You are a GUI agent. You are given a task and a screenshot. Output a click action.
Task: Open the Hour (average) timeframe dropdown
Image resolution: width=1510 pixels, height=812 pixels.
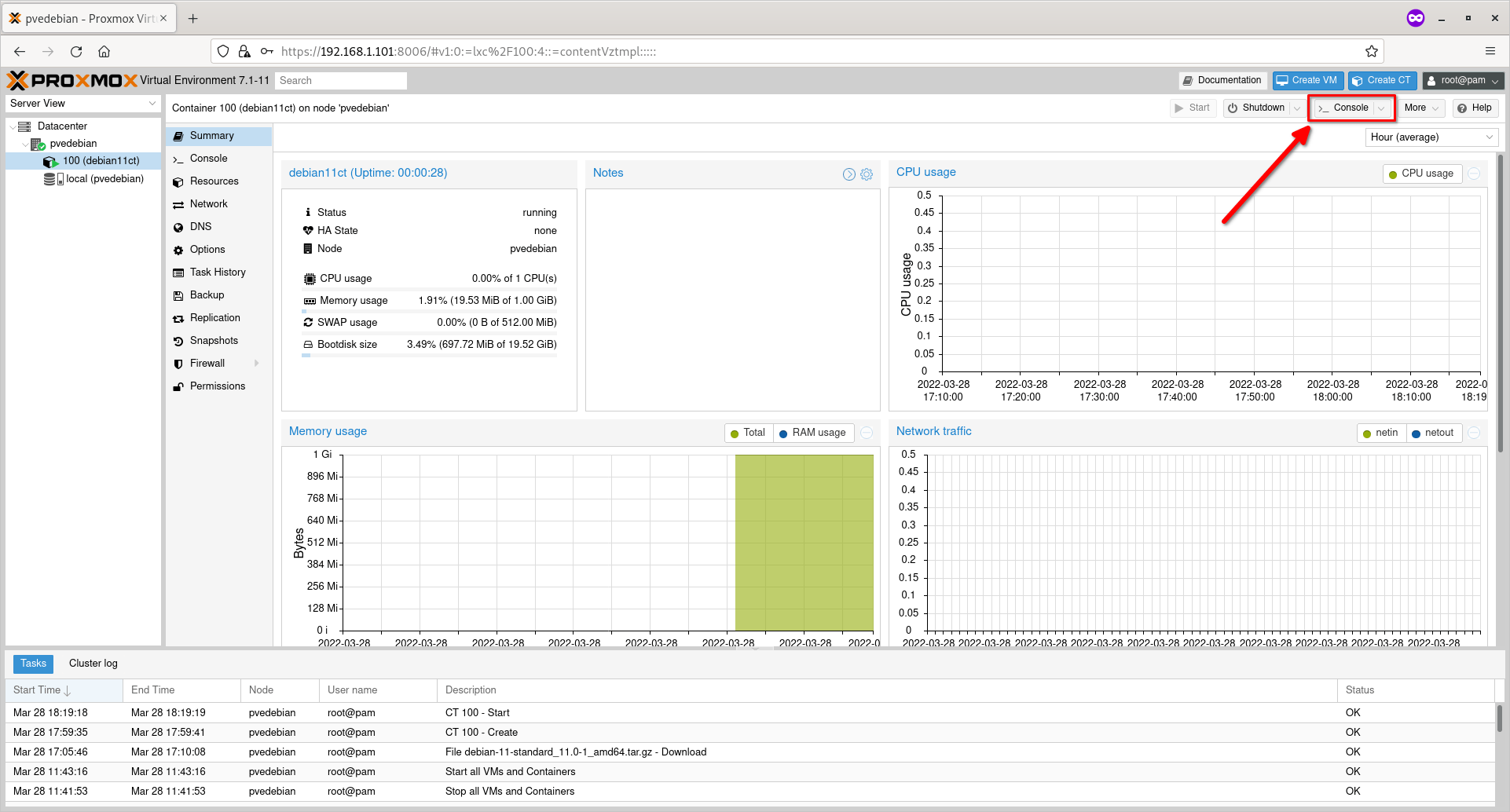(1431, 137)
